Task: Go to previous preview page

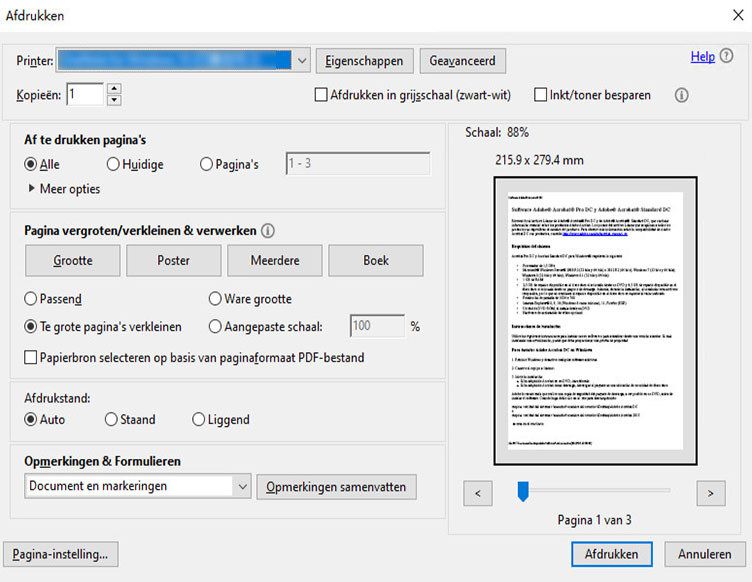Action: click(478, 493)
